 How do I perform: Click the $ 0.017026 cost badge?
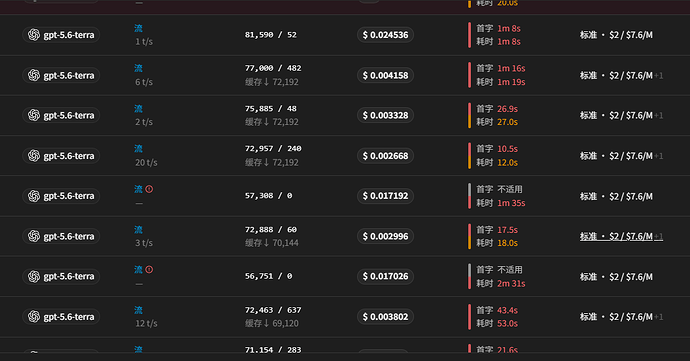[385, 276]
